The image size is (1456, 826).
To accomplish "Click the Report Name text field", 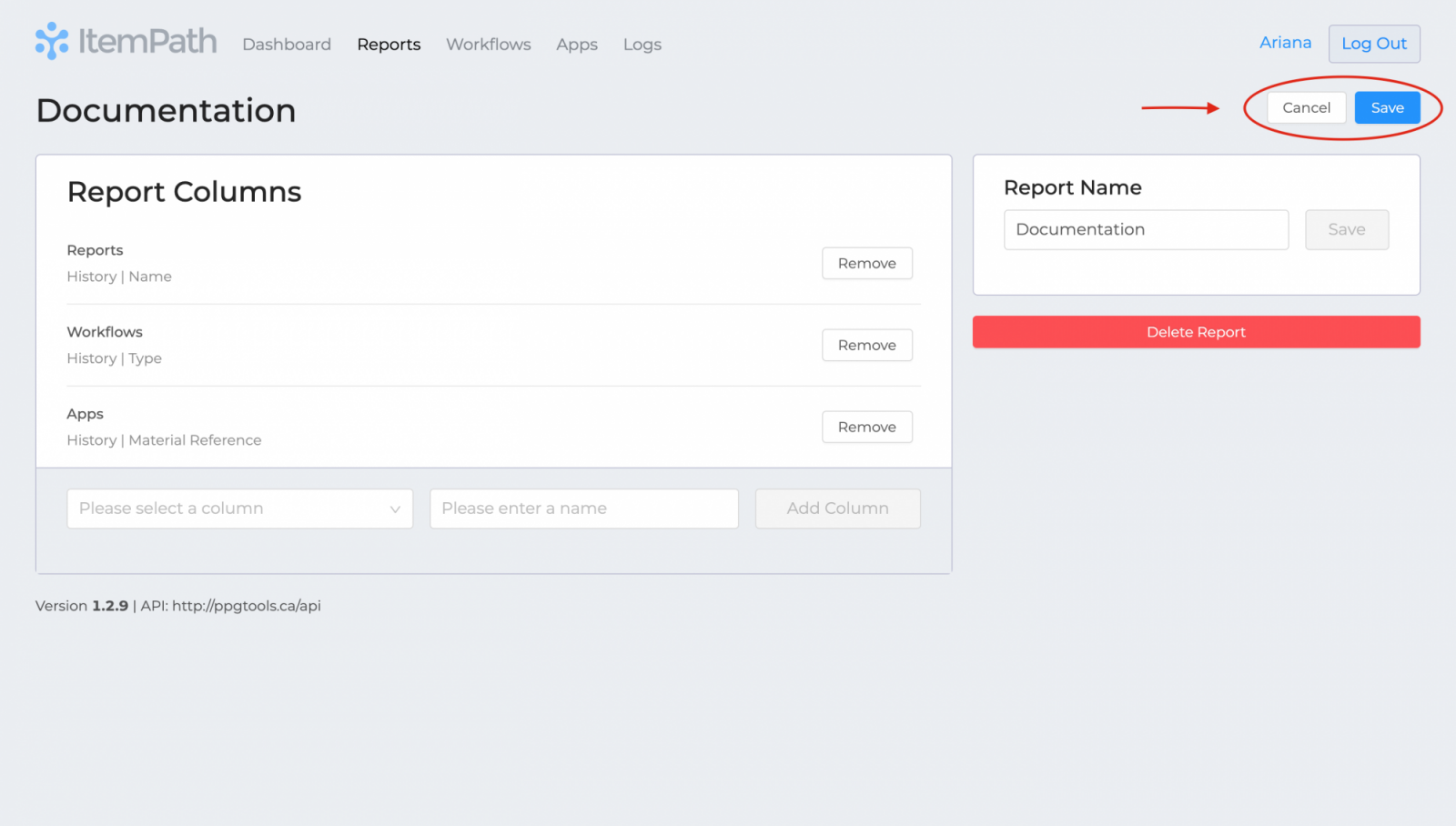I will [x=1146, y=229].
